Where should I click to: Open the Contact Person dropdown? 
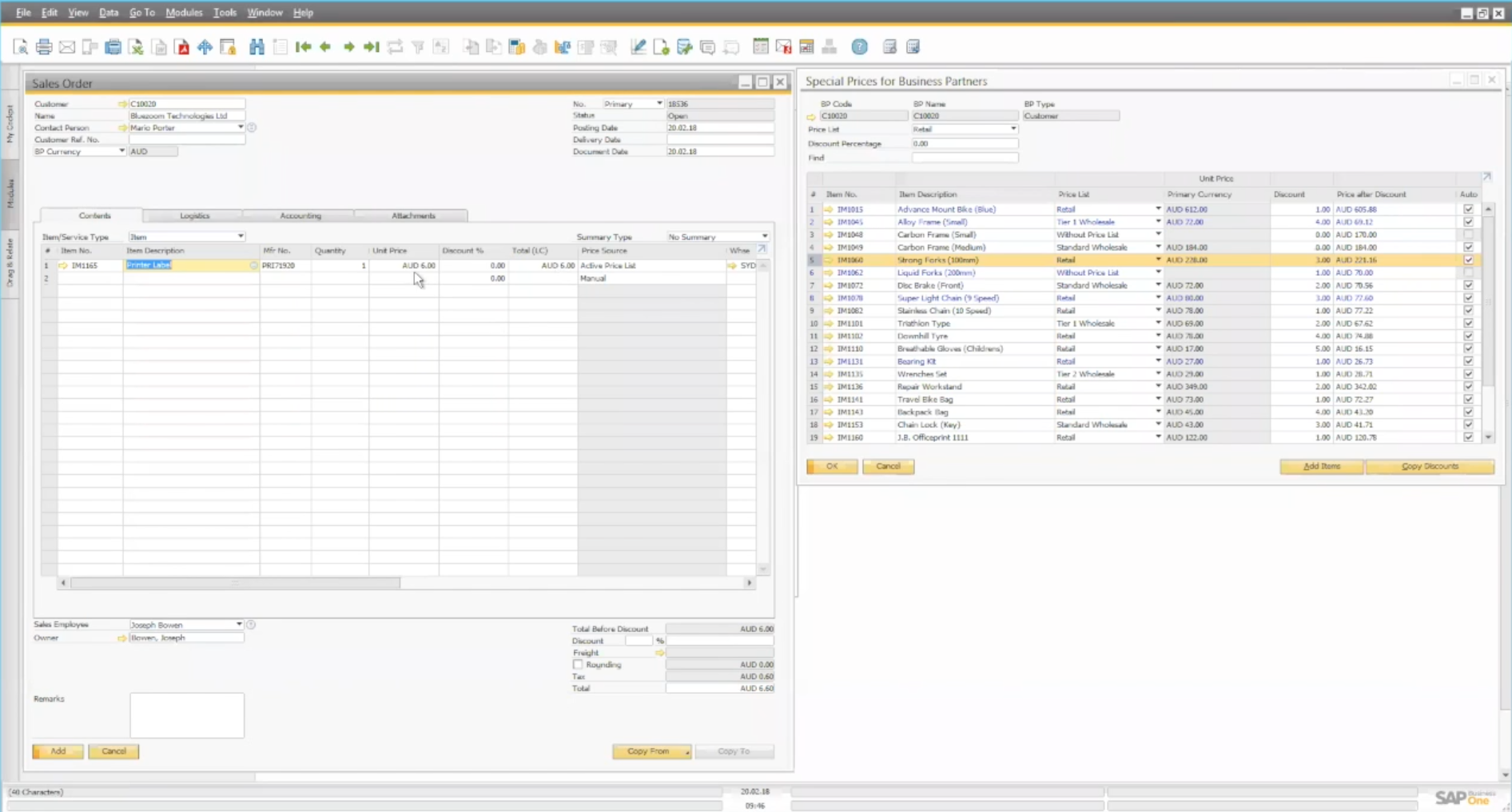coord(241,128)
